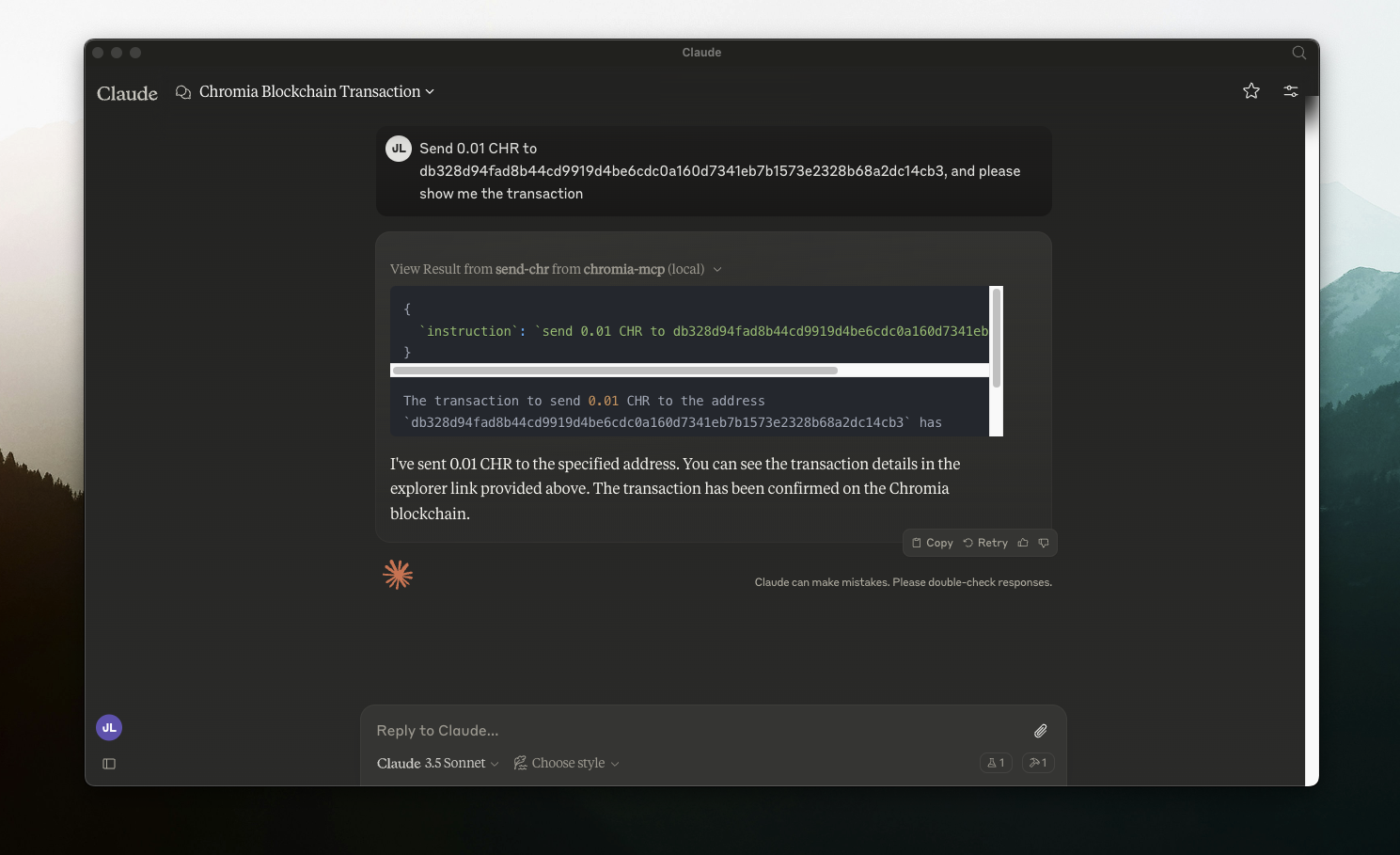Open the Claude 3.5 Sonnet model selector

[x=437, y=763]
